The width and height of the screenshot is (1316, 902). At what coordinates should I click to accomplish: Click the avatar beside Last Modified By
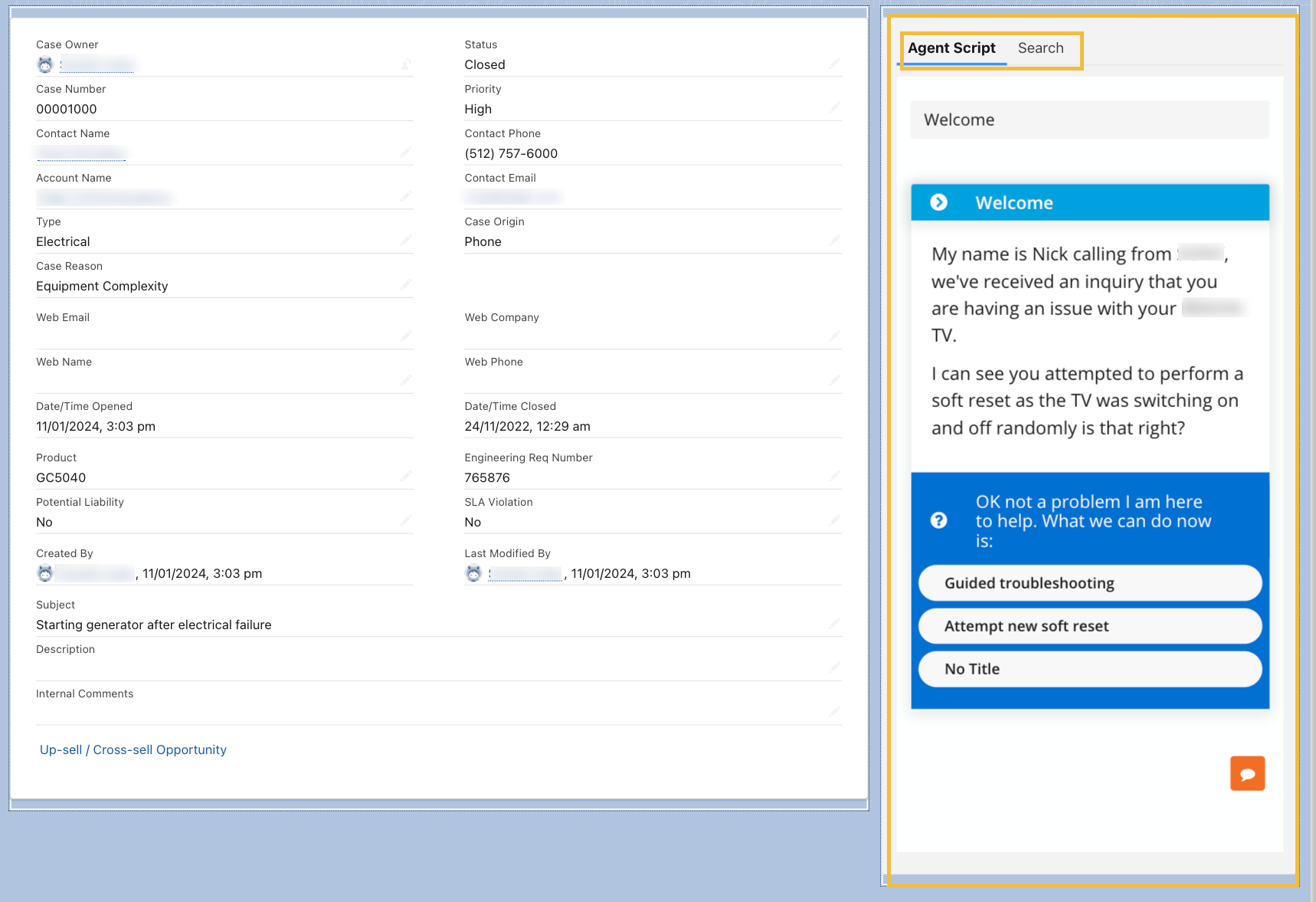click(474, 573)
